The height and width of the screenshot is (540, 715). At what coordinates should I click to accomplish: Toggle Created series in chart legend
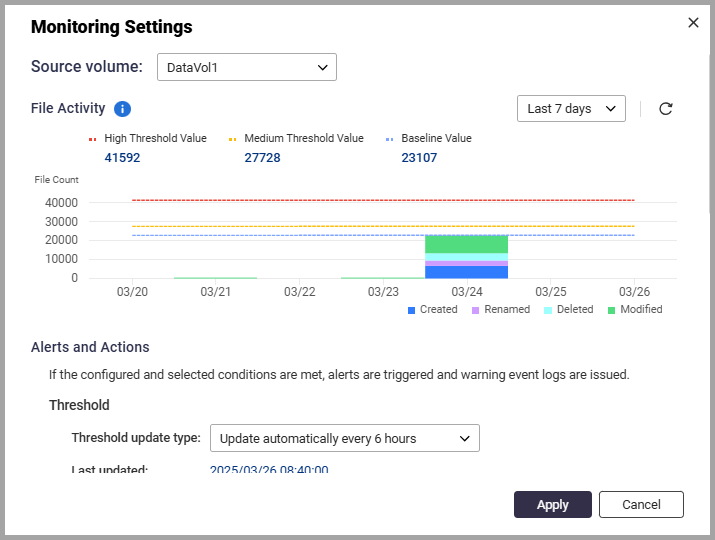coord(432,310)
